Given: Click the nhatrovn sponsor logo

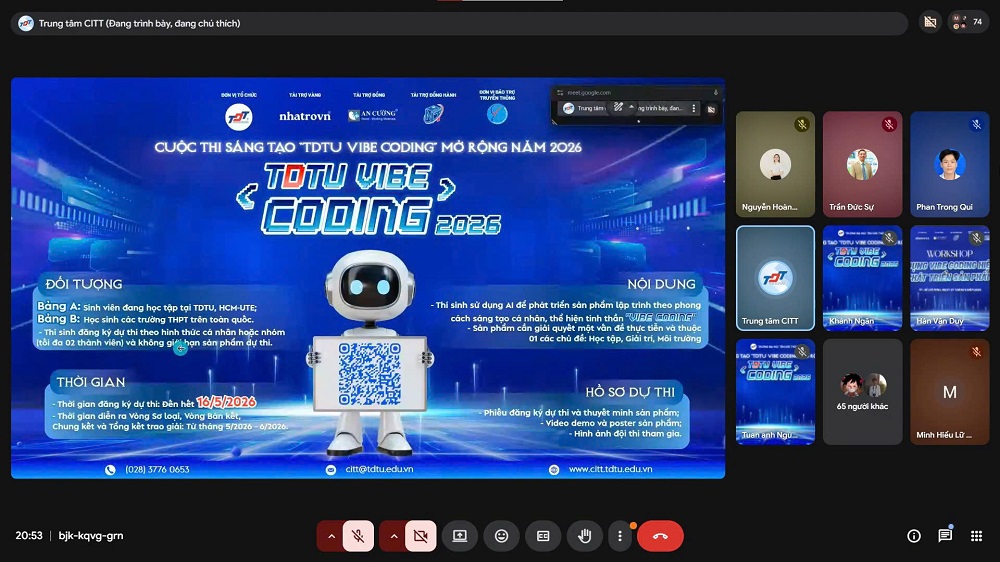Looking at the screenshot, I should [x=305, y=116].
